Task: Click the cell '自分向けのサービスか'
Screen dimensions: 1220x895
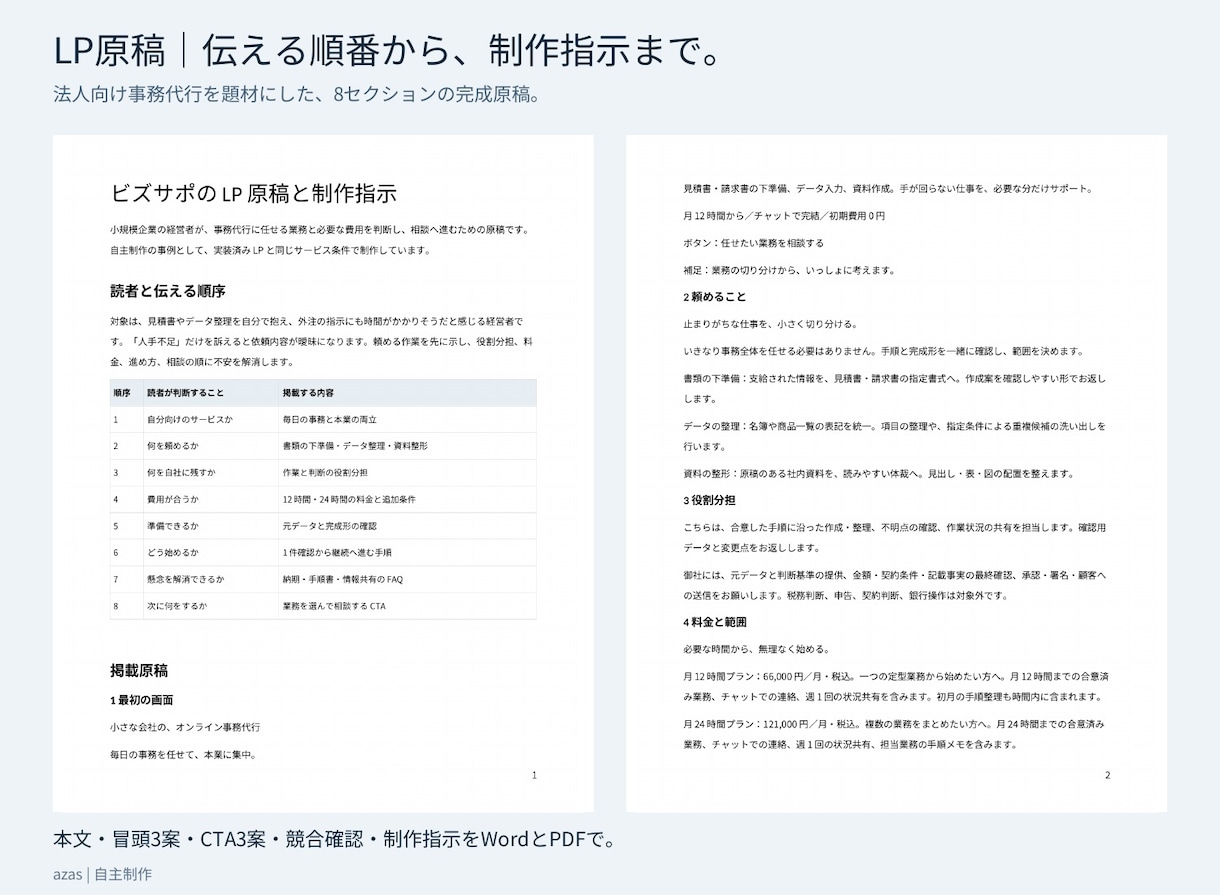Action: [x=190, y=420]
